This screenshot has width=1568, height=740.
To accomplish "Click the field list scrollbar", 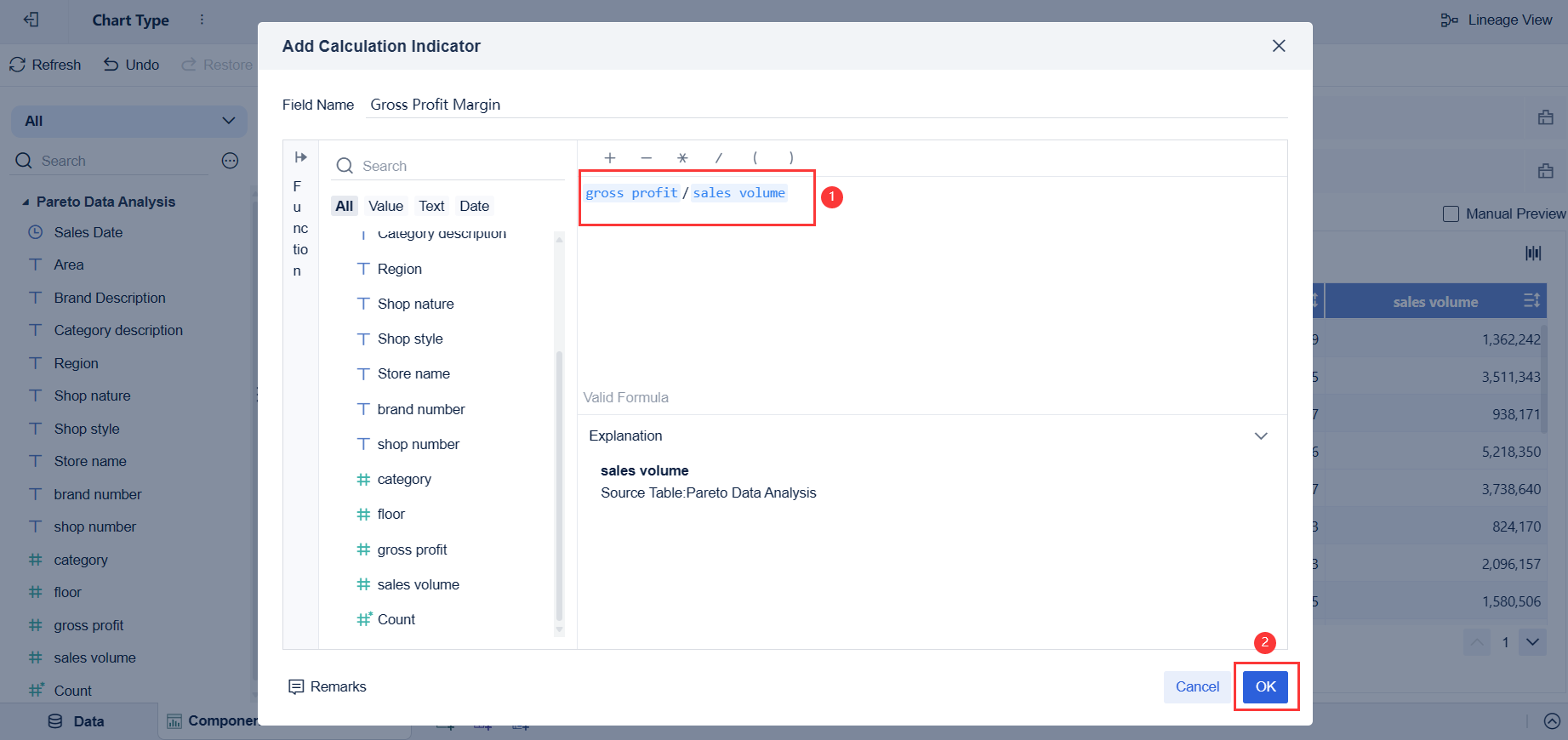I will pos(559,485).
